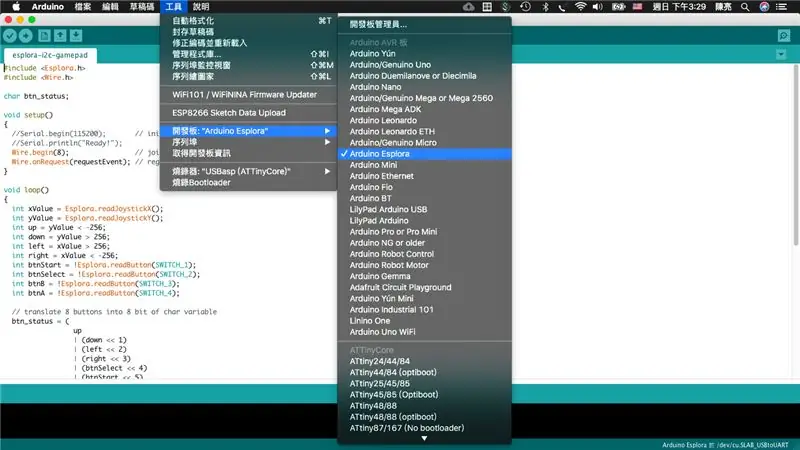This screenshot has height=450, width=800.
Task: Select 取得開發板資訊
Action: pos(248,154)
